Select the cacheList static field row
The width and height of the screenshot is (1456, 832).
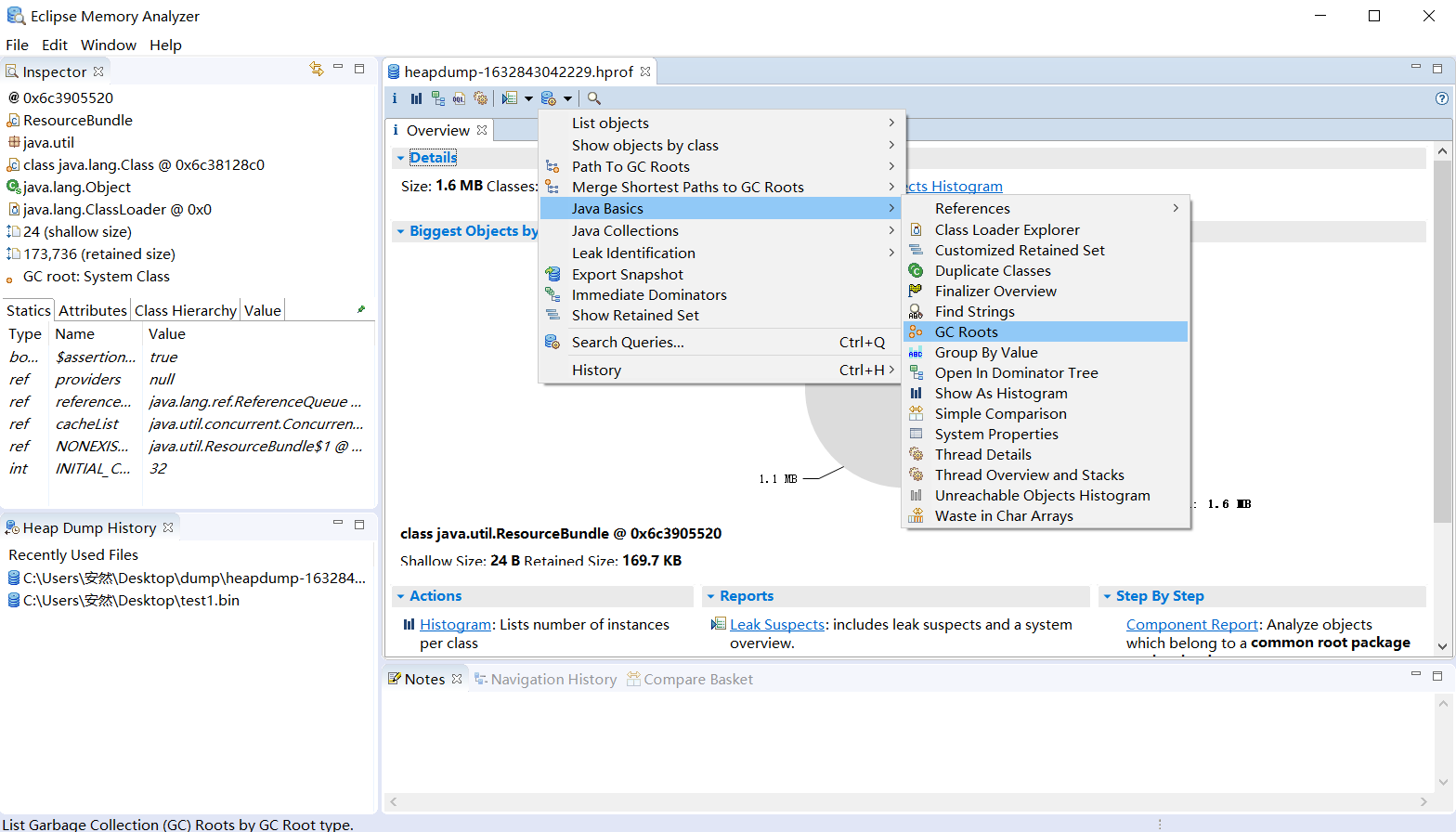tap(188, 423)
